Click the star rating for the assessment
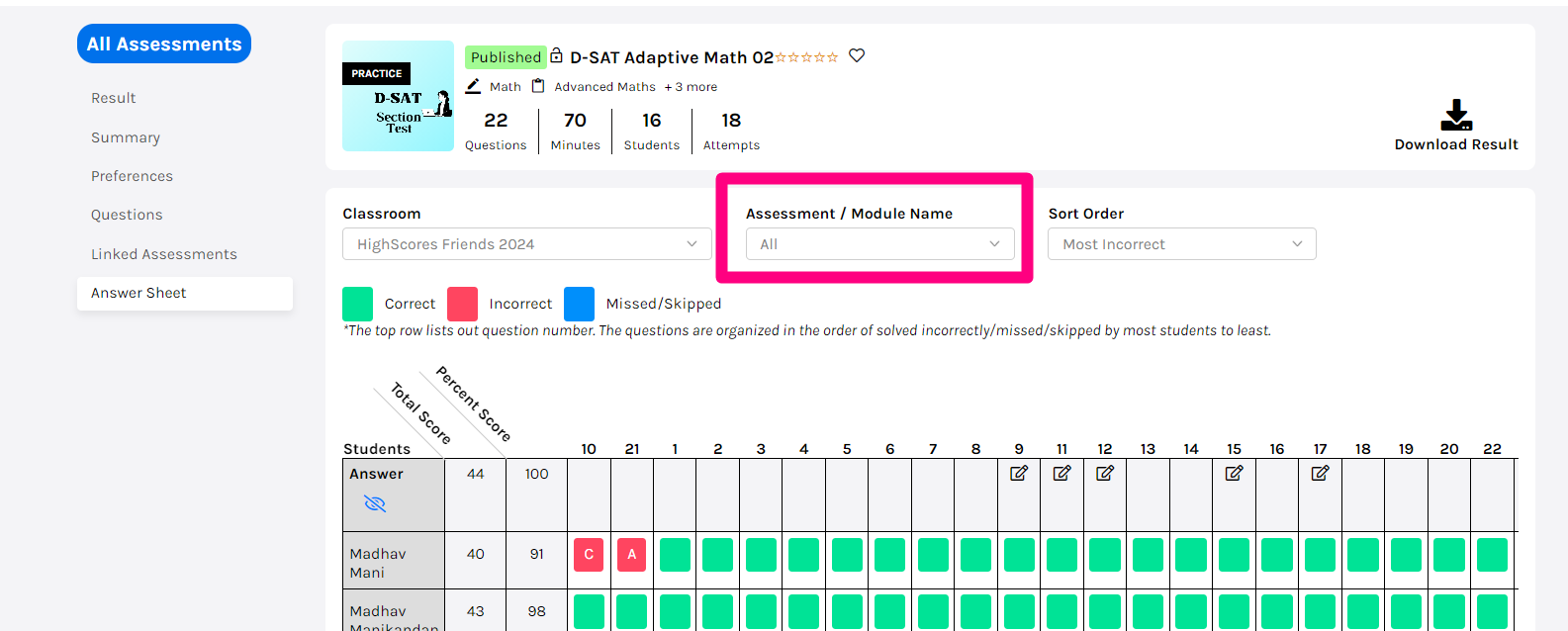Screen dimensions: 1568x631 coord(806,57)
